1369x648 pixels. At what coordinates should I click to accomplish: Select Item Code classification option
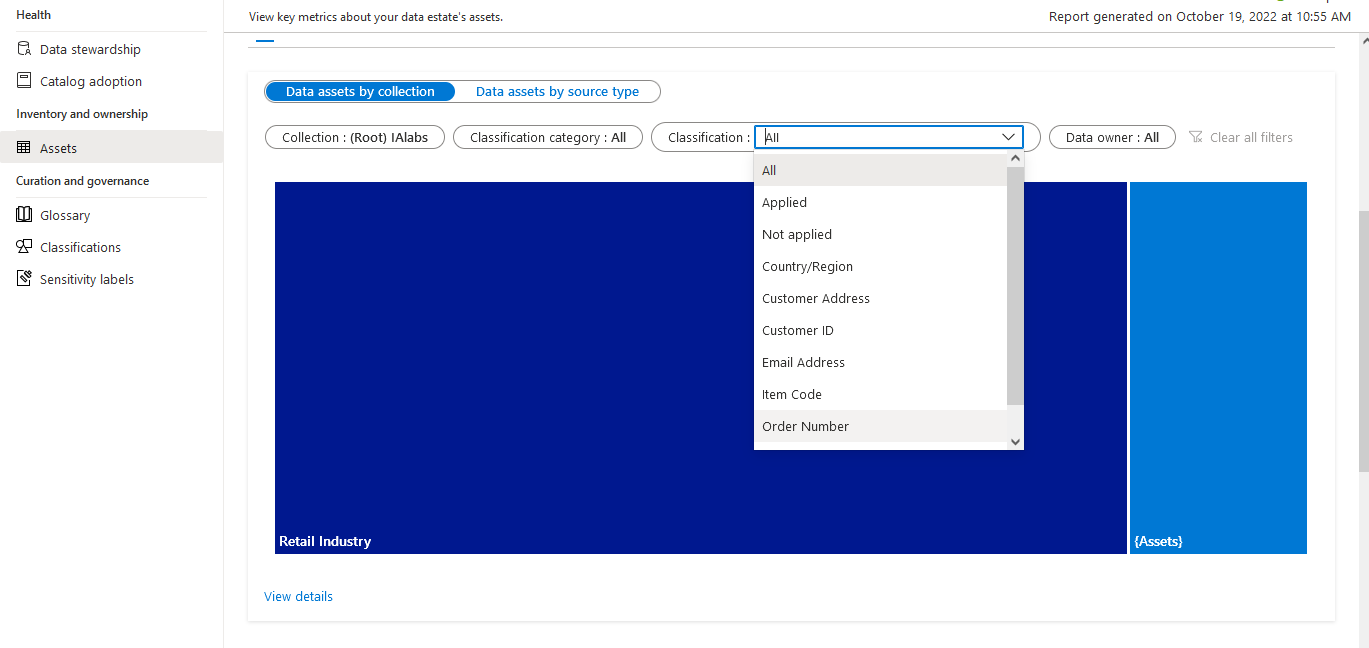click(x=880, y=394)
